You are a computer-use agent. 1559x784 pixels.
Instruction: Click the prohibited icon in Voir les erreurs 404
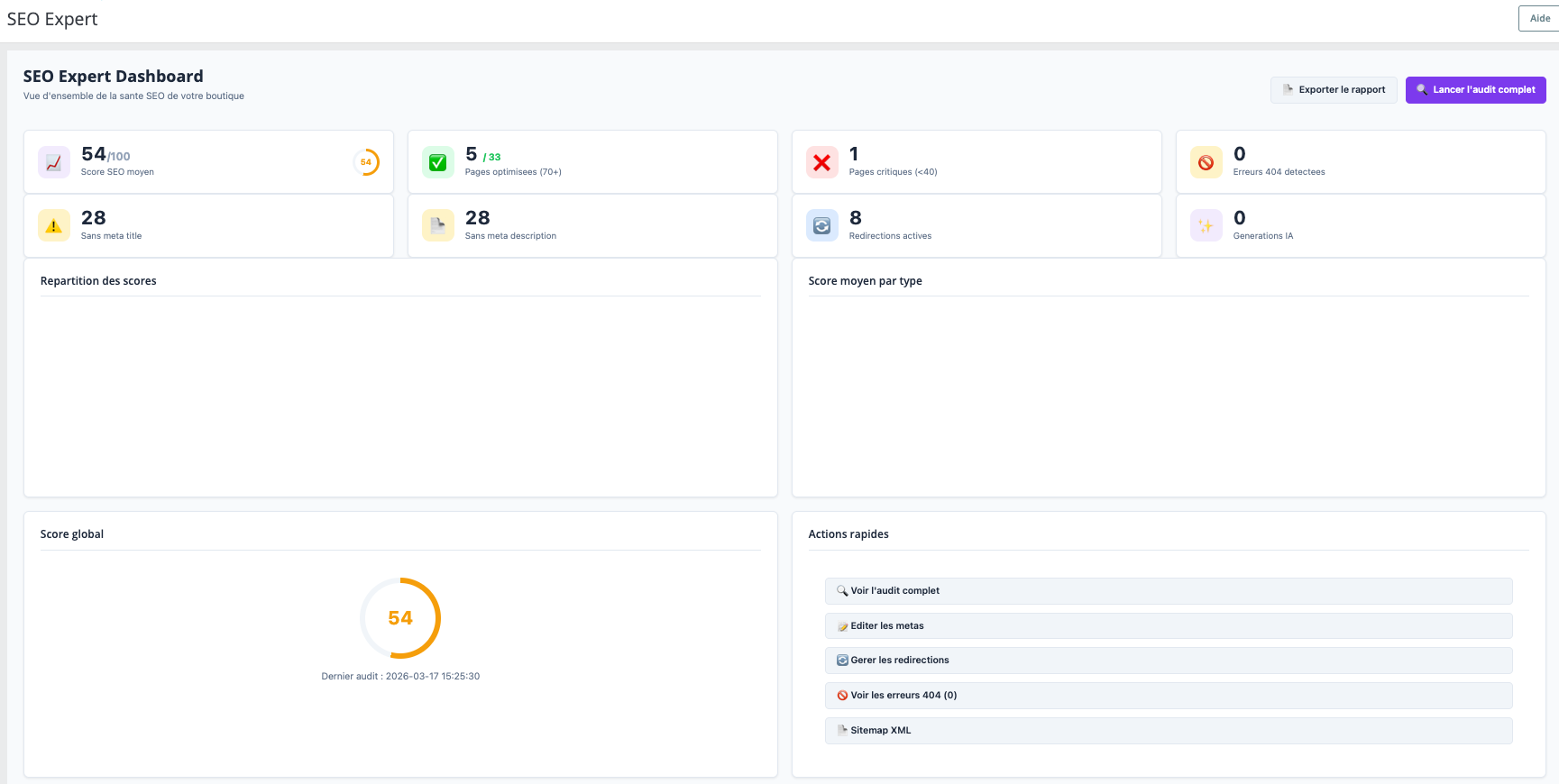click(842, 696)
